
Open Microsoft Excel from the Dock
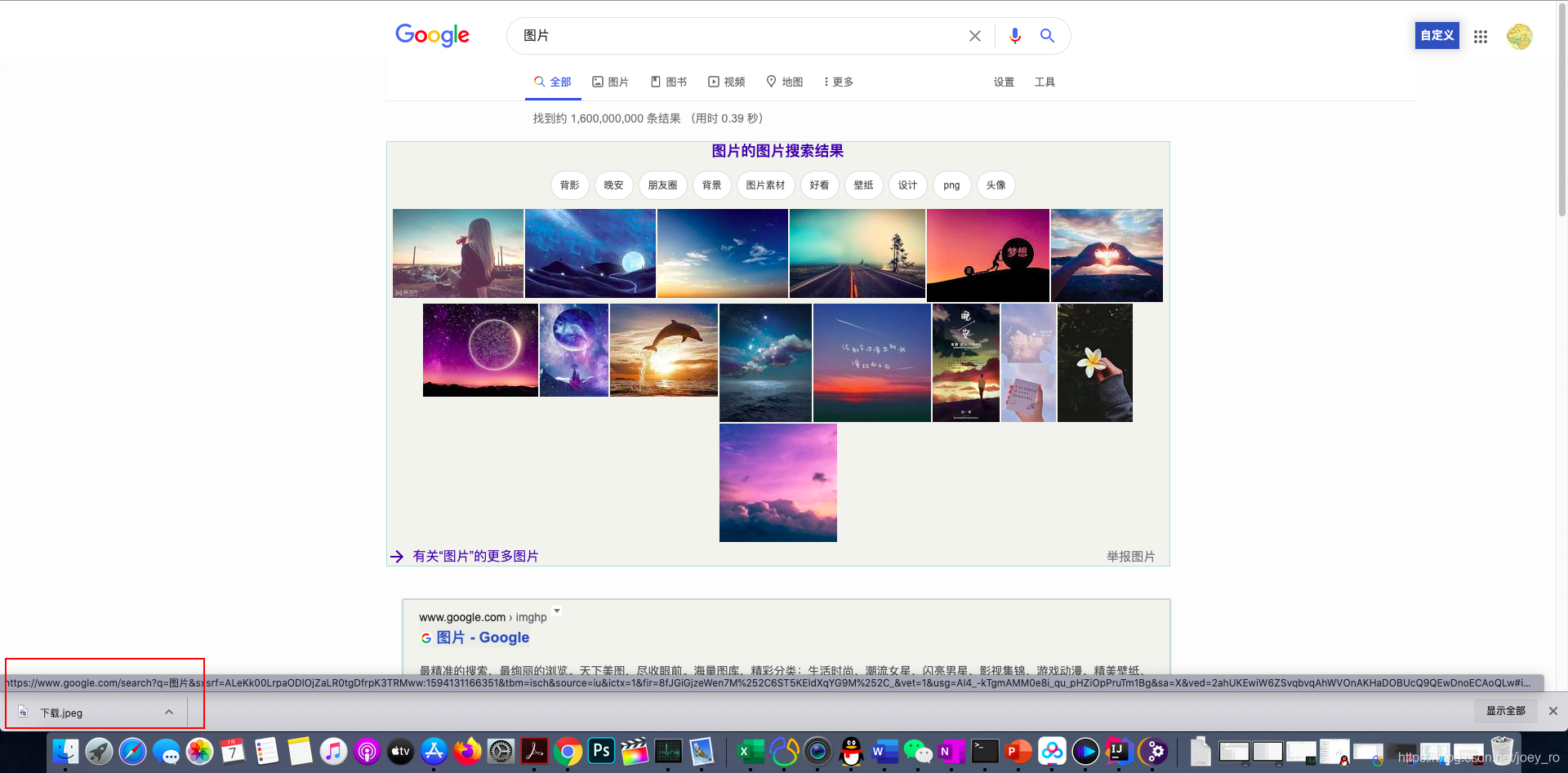click(751, 752)
